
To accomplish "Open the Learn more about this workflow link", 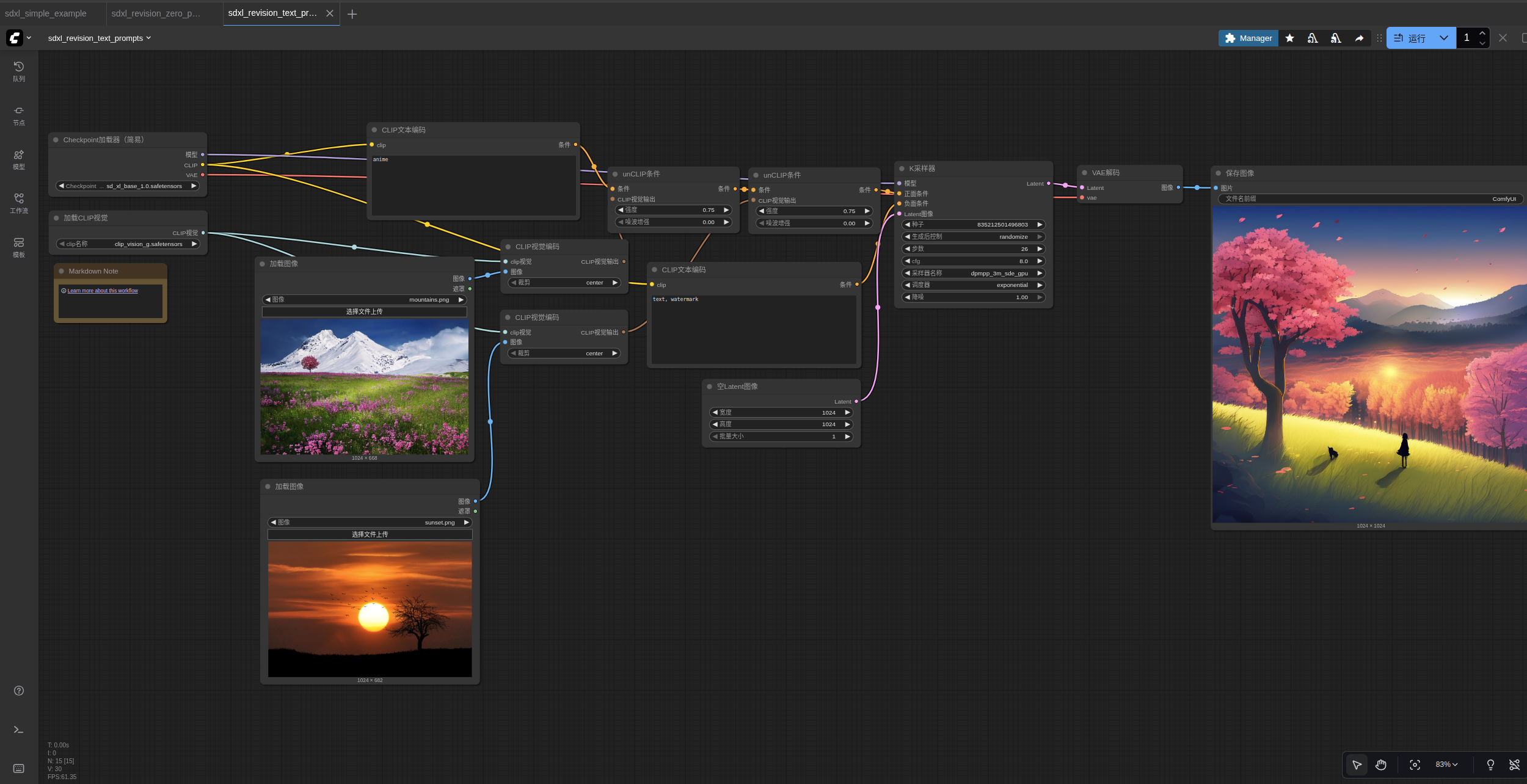I will coord(103,291).
